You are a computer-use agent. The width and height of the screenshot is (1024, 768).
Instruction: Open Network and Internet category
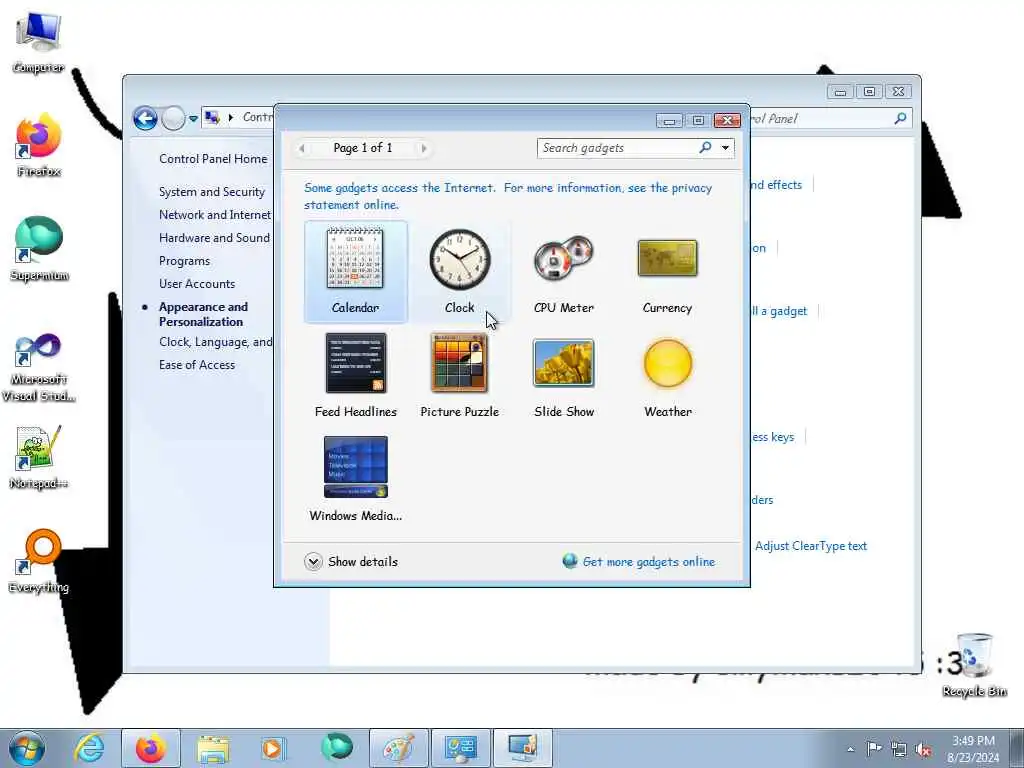click(x=215, y=215)
